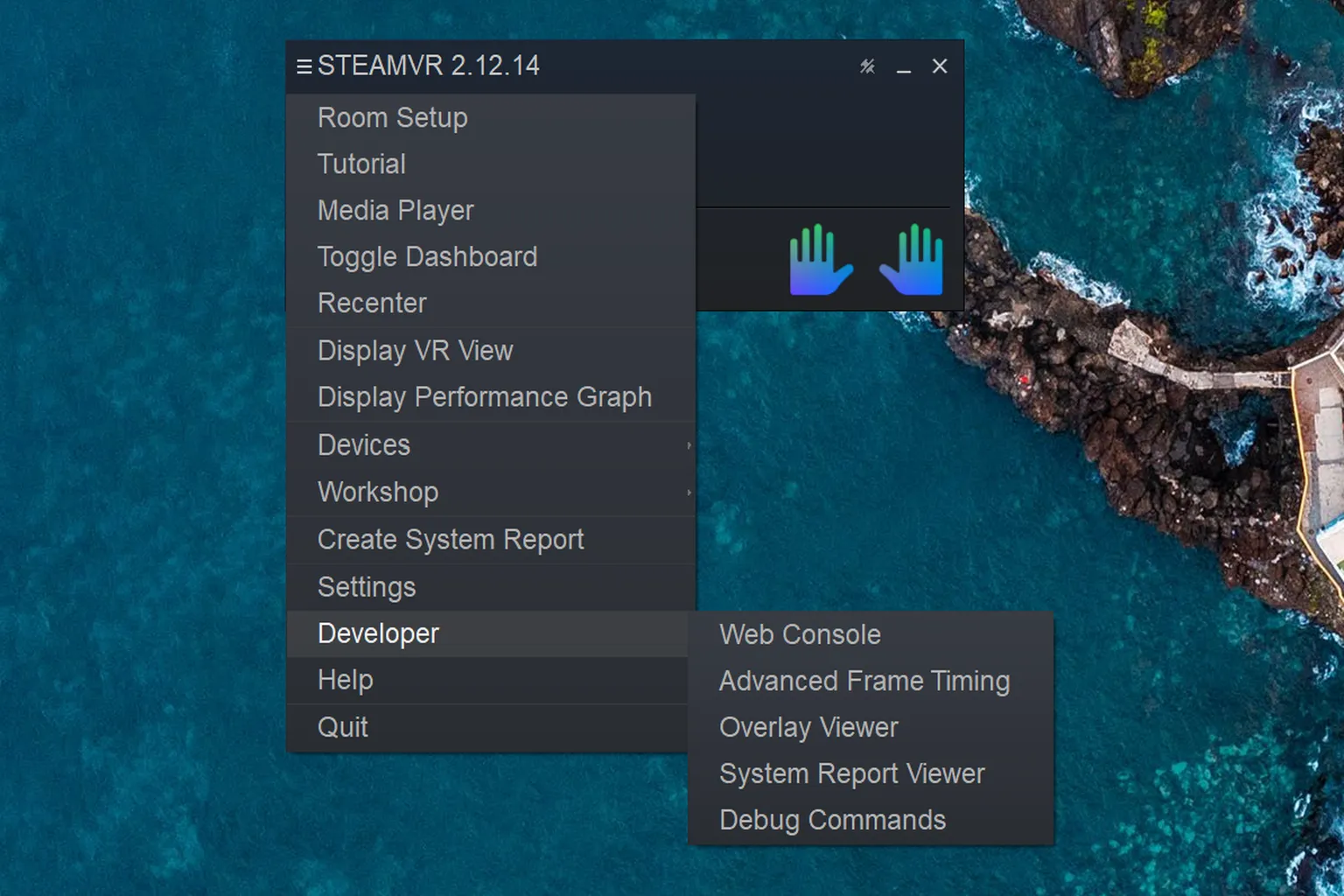Expand the Devices submenu
This screenshot has height=896, width=1344.
tap(491, 445)
